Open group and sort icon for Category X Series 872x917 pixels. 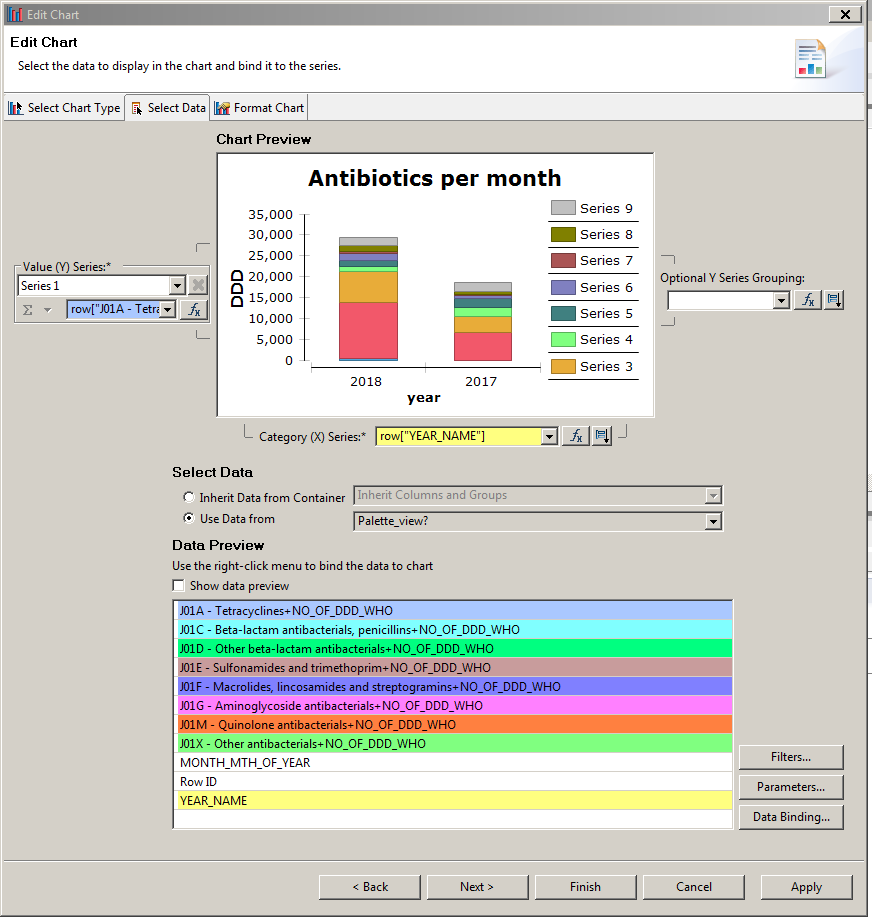[x=601, y=436]
